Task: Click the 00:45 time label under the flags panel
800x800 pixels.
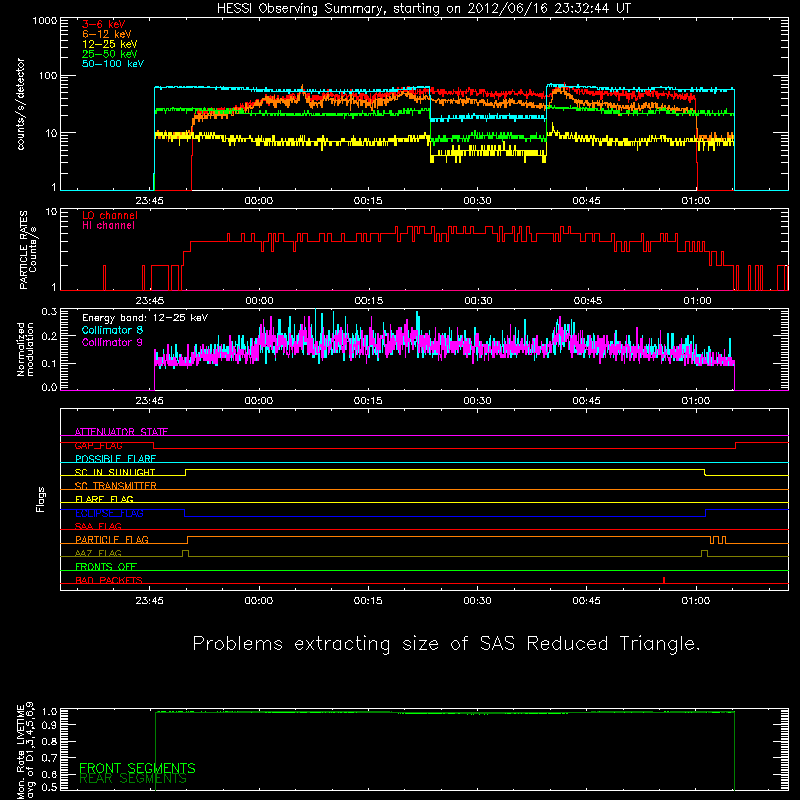Action: (586, 601)
